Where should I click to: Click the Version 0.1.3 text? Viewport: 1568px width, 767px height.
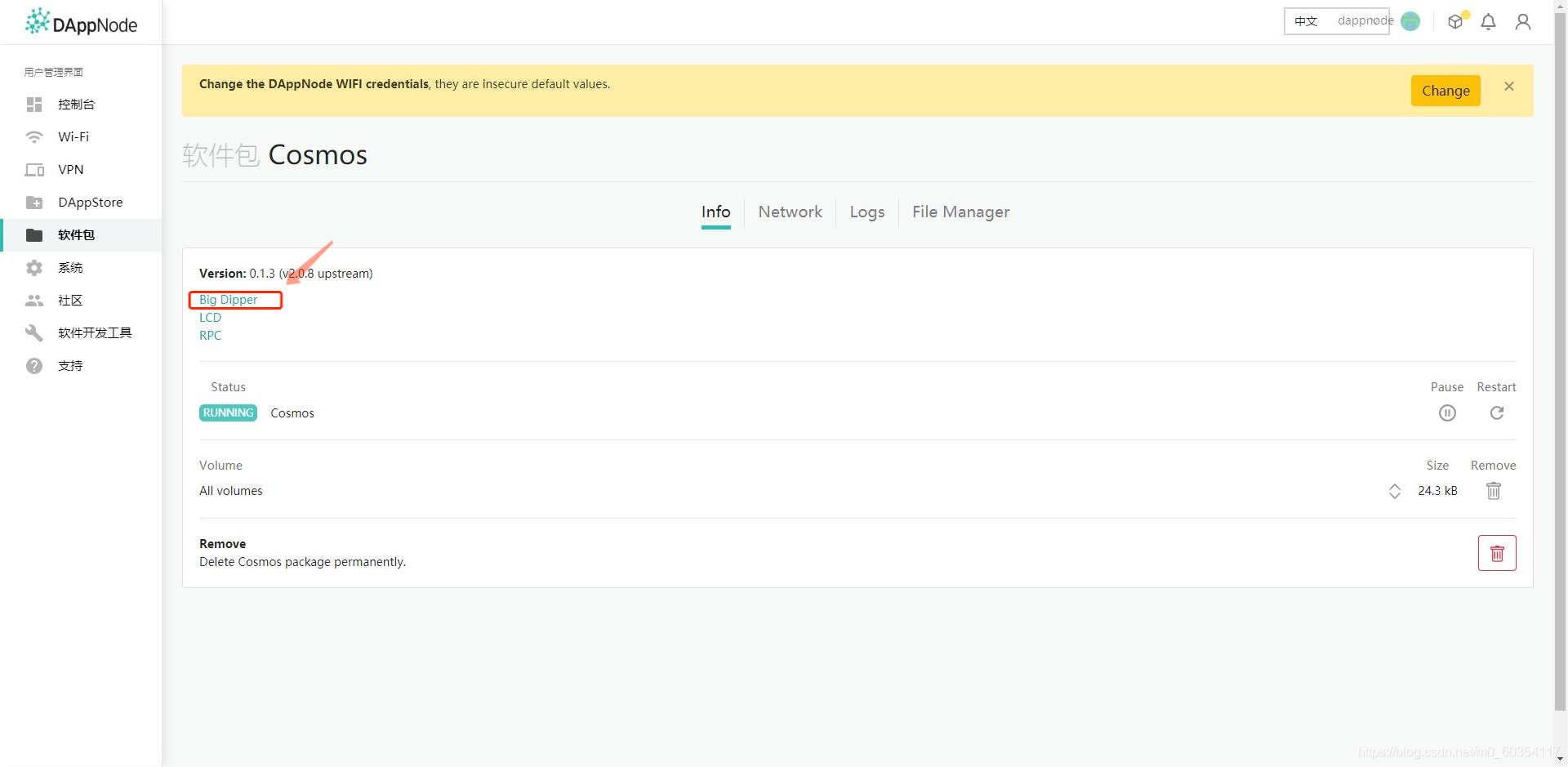(286, 274)
